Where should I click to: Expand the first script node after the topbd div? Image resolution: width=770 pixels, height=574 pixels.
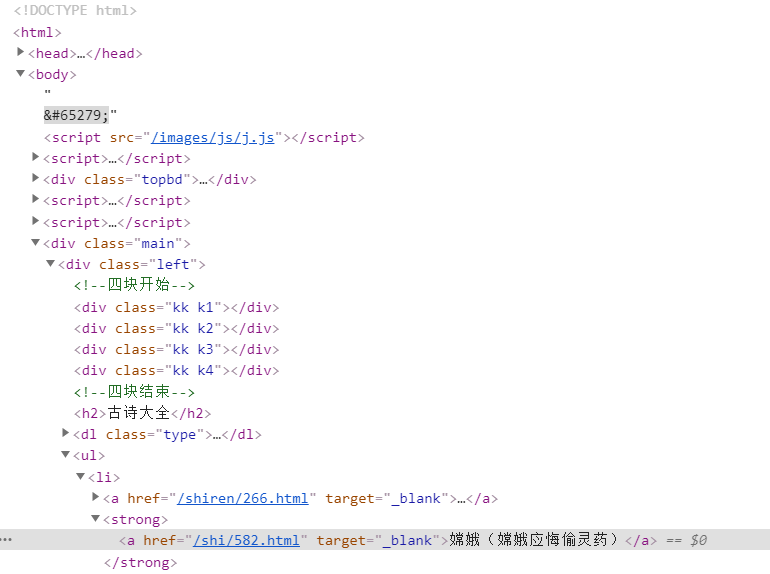(35, 199)
